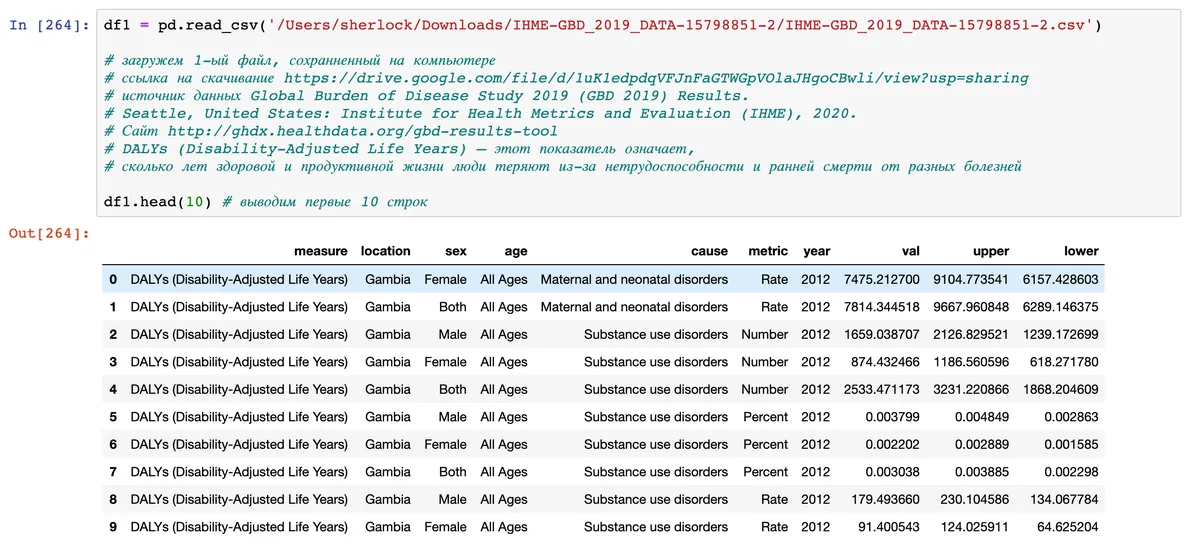Click the 'cause' column header

coord(709,251)
